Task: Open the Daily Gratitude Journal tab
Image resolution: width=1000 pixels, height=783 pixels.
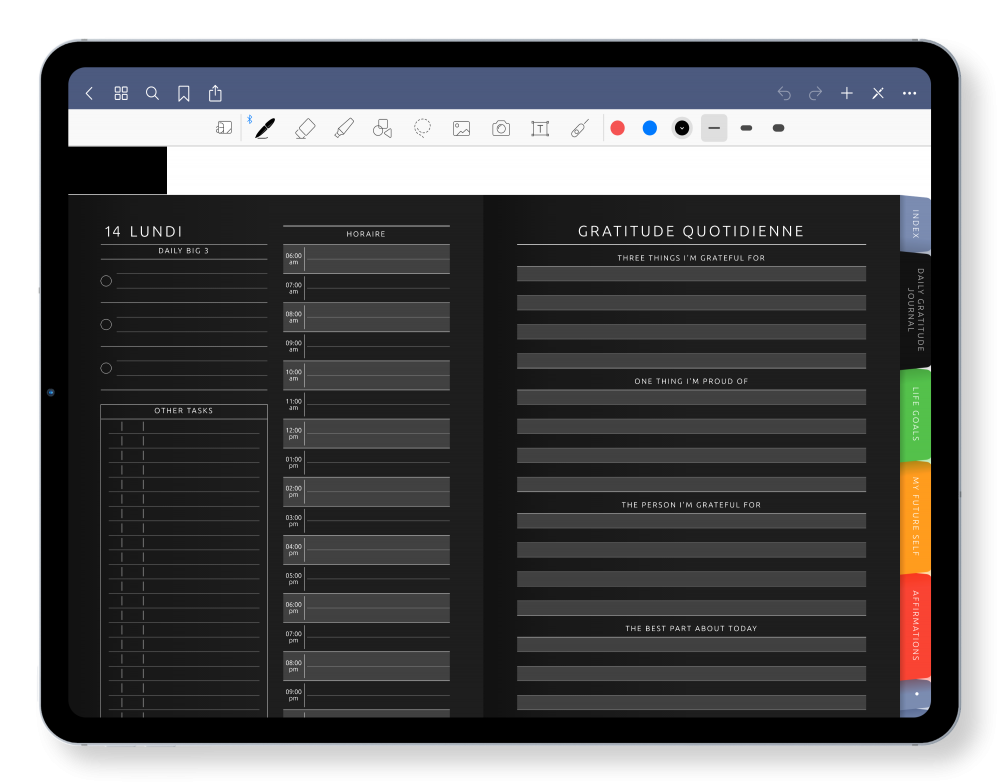Action: pos(915,310)
